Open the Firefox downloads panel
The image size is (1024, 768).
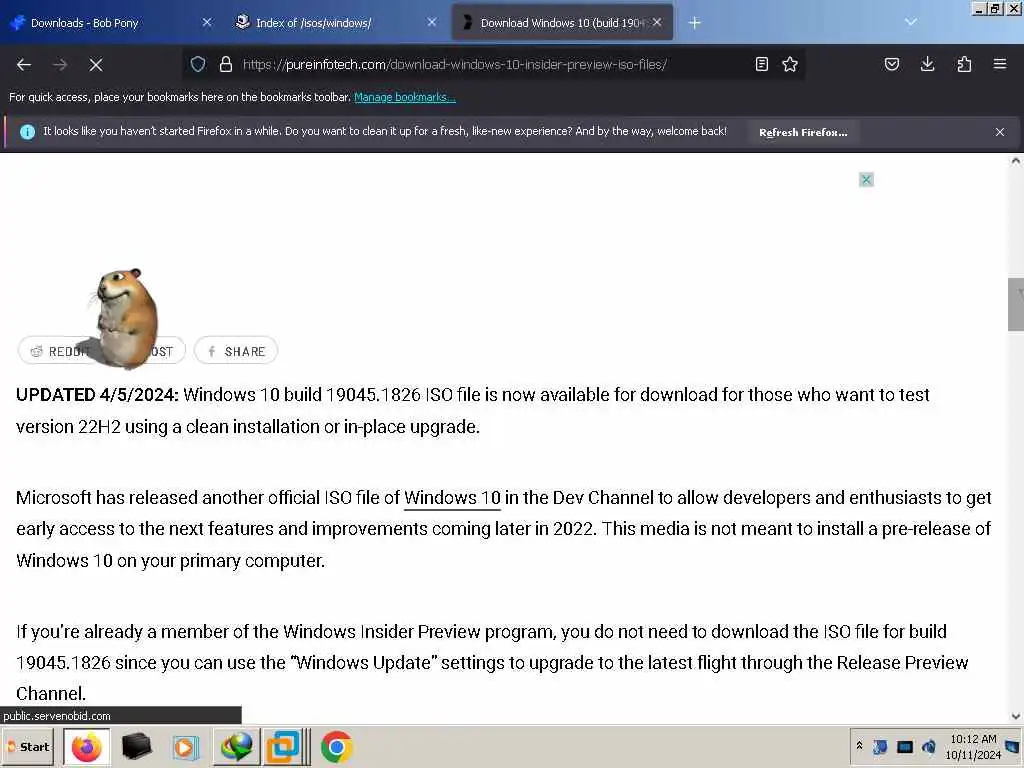pyautogui.click(x=927, y=64)
